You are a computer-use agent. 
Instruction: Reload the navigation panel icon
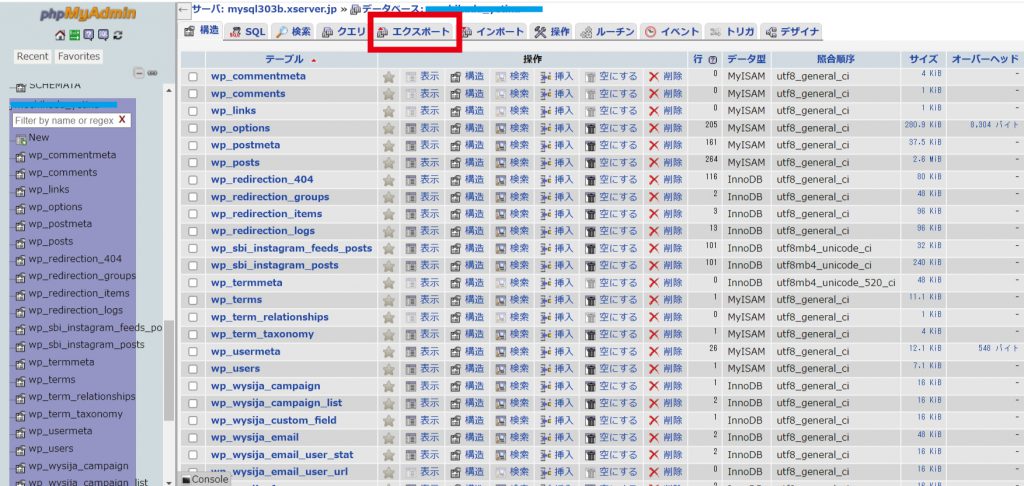[118, 35]
